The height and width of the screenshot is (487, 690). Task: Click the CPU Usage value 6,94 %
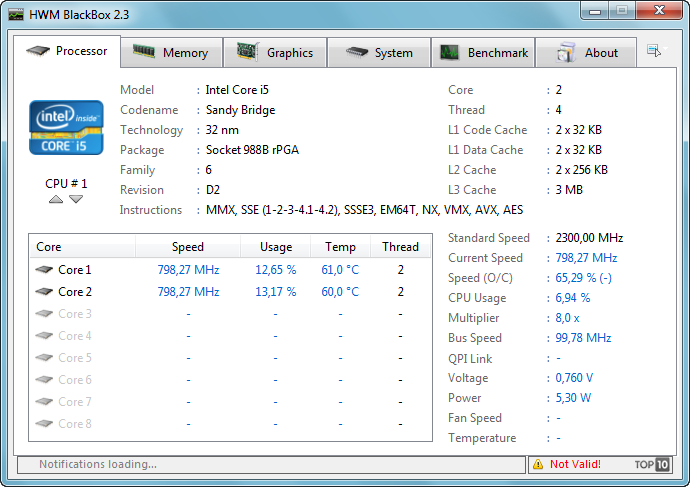point(573,298)
